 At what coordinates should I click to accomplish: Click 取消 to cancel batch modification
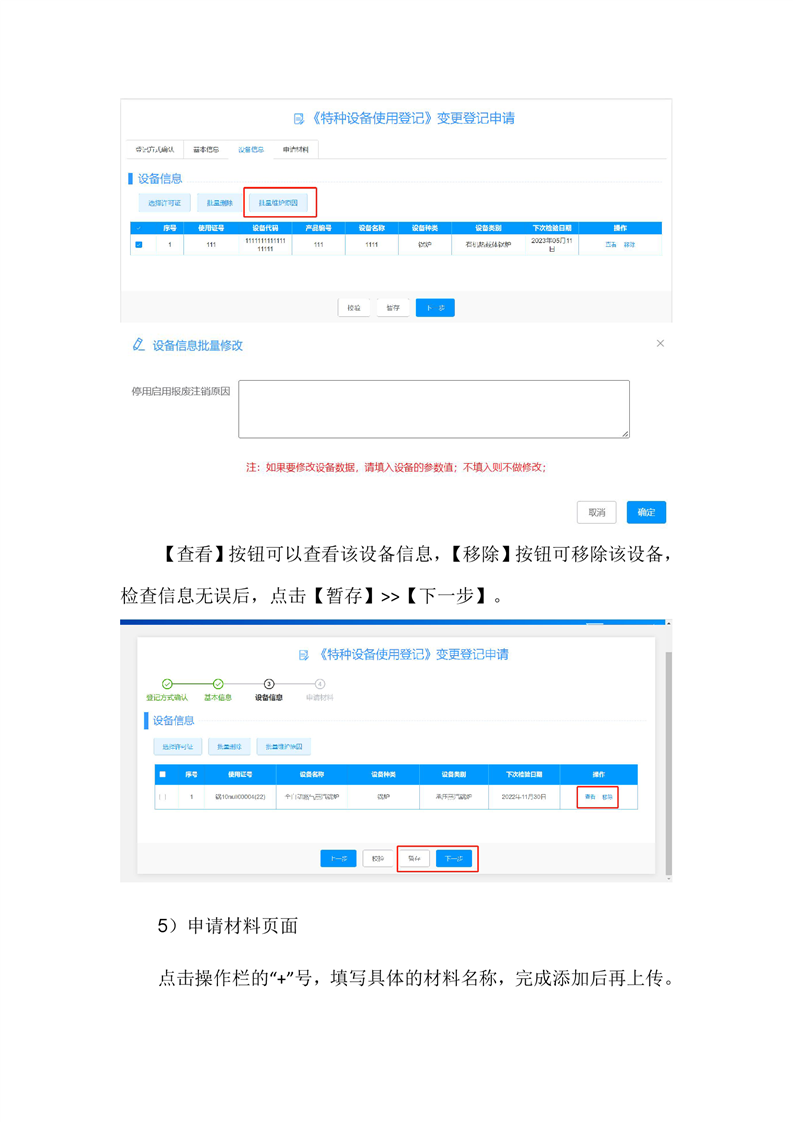(x=596, y=512)
